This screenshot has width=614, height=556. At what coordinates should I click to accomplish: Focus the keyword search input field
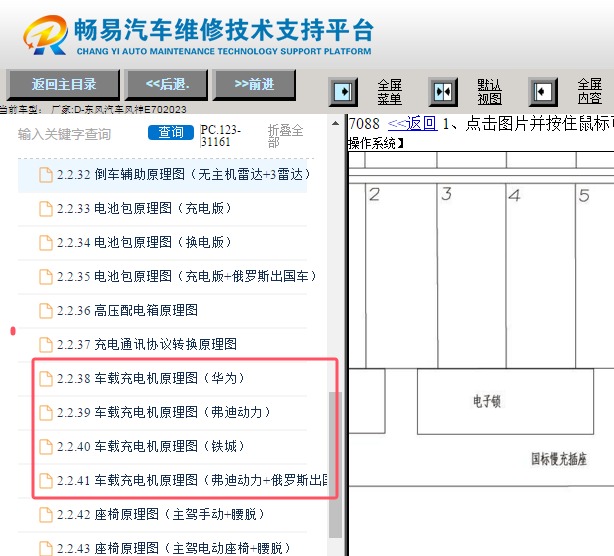[x=80, y=134]
